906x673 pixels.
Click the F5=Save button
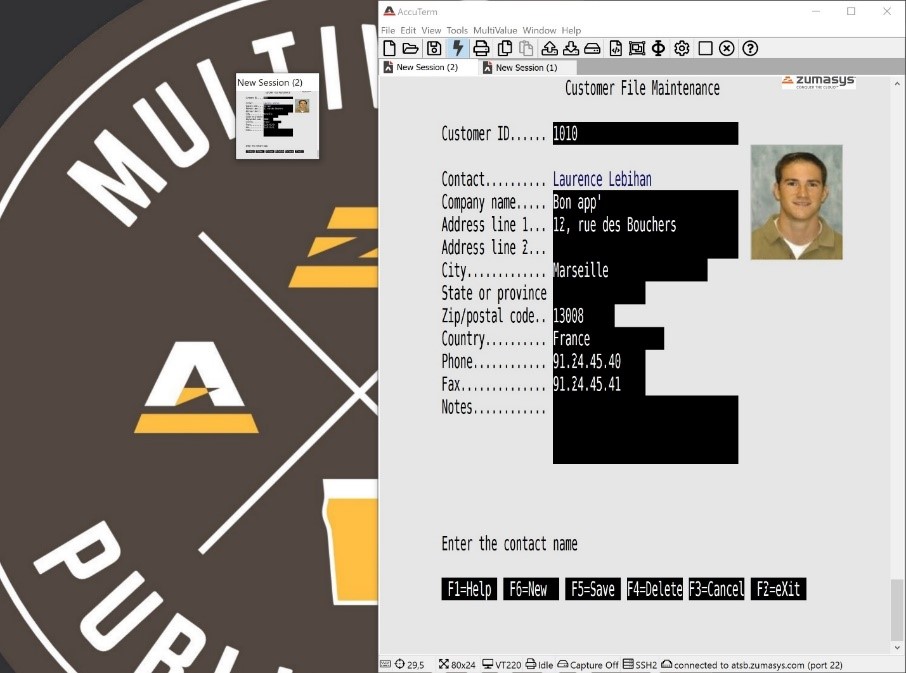593,589
